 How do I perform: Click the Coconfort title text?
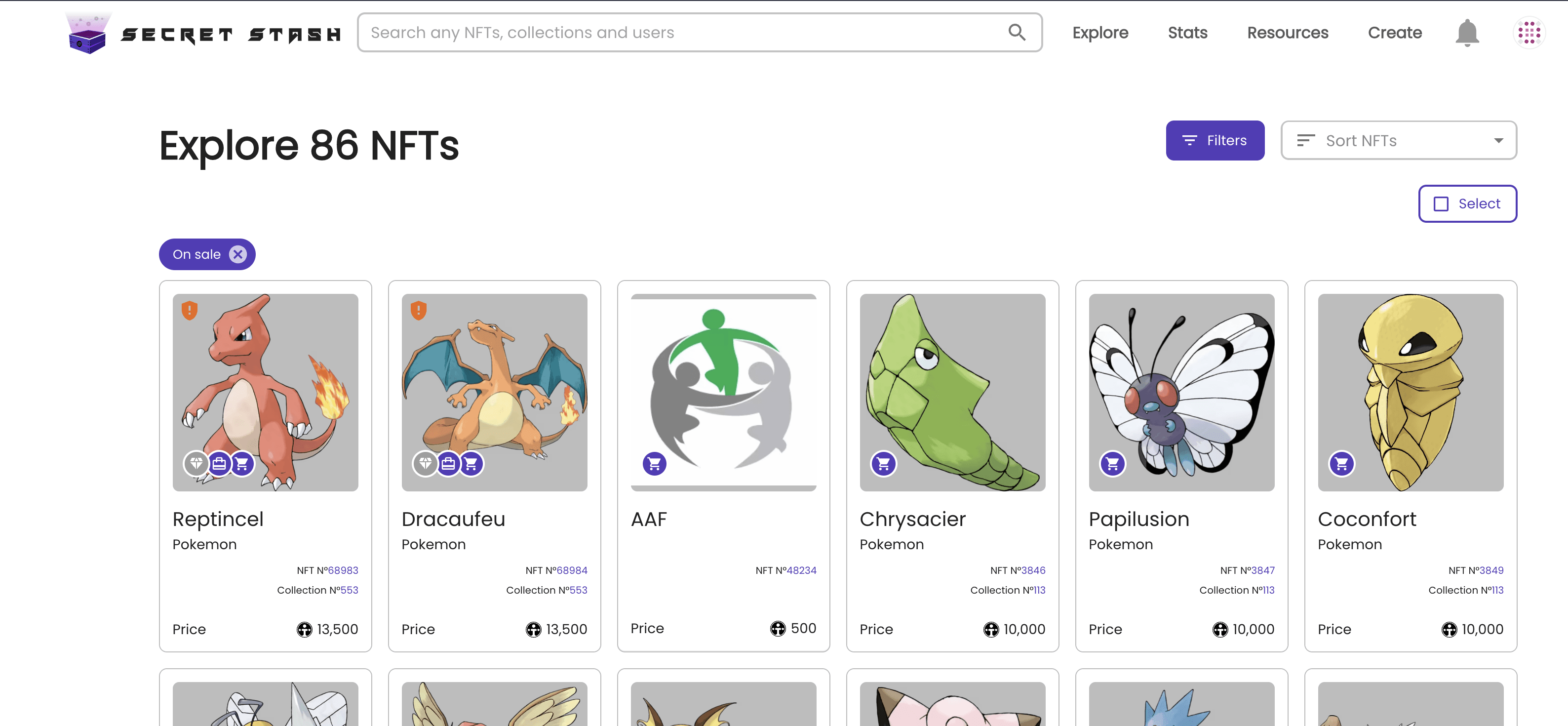[1367, 520]
